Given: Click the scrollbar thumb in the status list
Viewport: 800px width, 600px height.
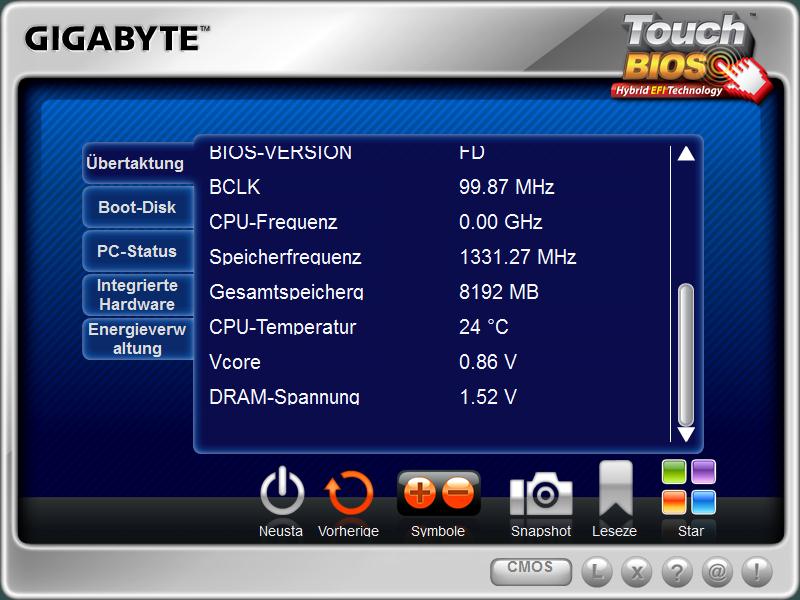Looking at the screenshot, I should tap(686, 355).
